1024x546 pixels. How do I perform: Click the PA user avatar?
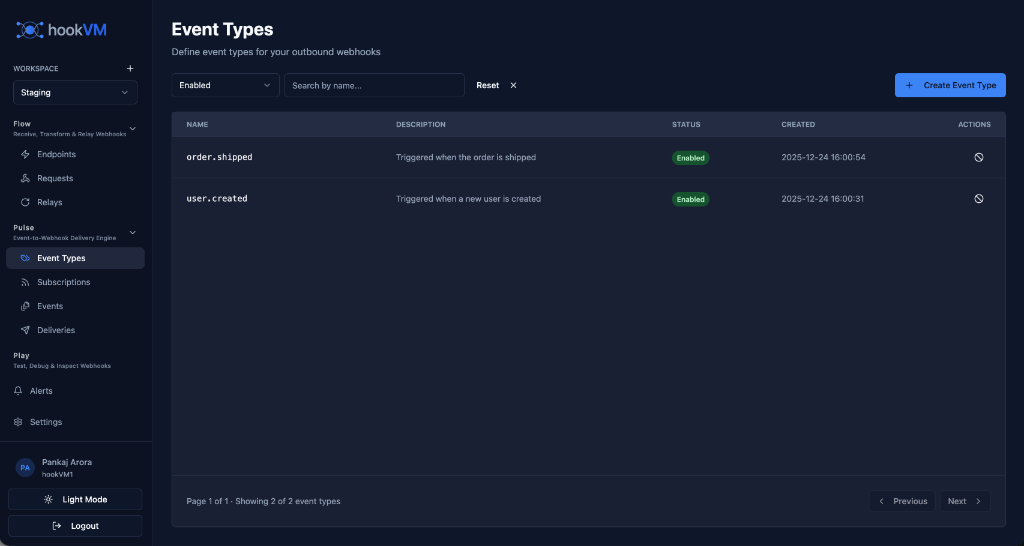point(25,468)
